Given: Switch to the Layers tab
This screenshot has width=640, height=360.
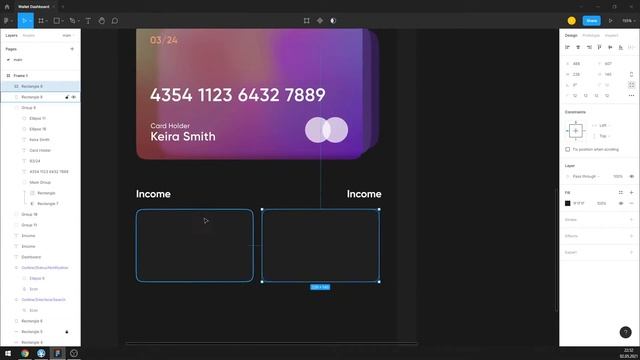Looking at the screenshot, I should tap(11, 36).
